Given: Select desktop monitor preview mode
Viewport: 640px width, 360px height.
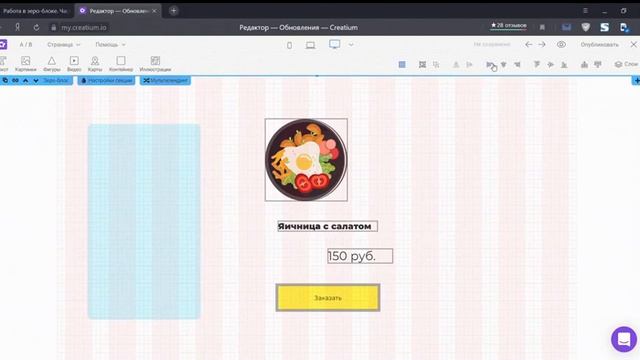Looking at the screenshot, I should coord(335,44).
